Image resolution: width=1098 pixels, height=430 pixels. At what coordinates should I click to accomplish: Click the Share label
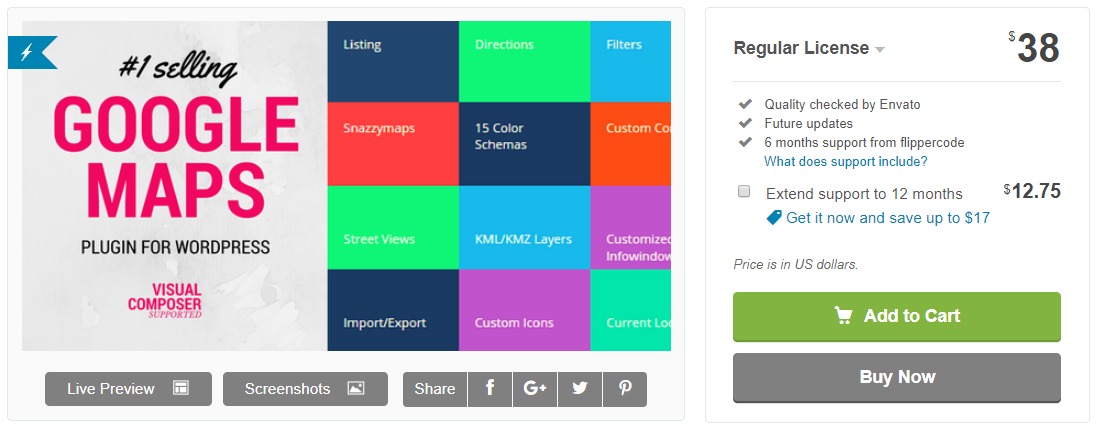(435, 389)
